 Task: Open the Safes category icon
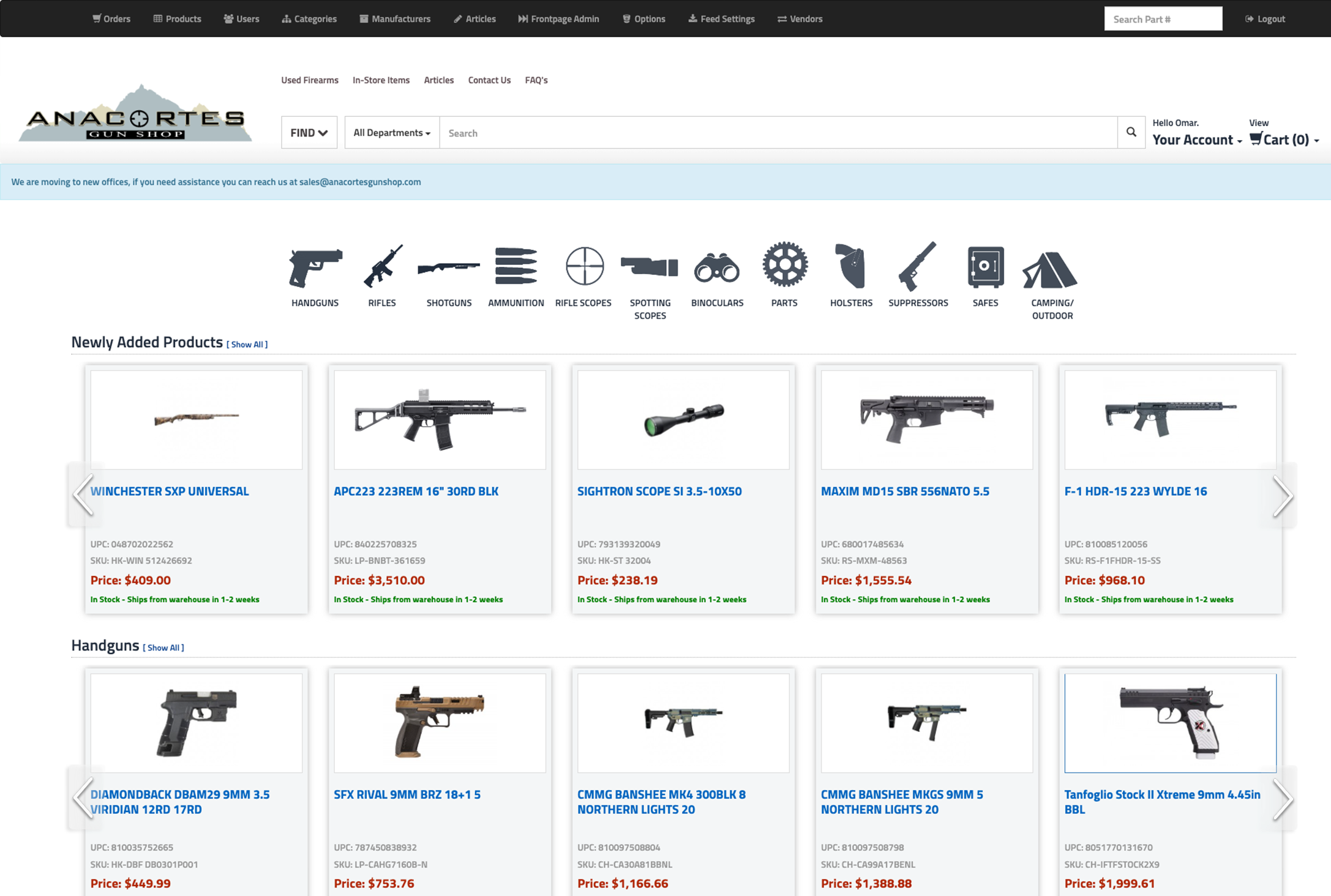986,267
